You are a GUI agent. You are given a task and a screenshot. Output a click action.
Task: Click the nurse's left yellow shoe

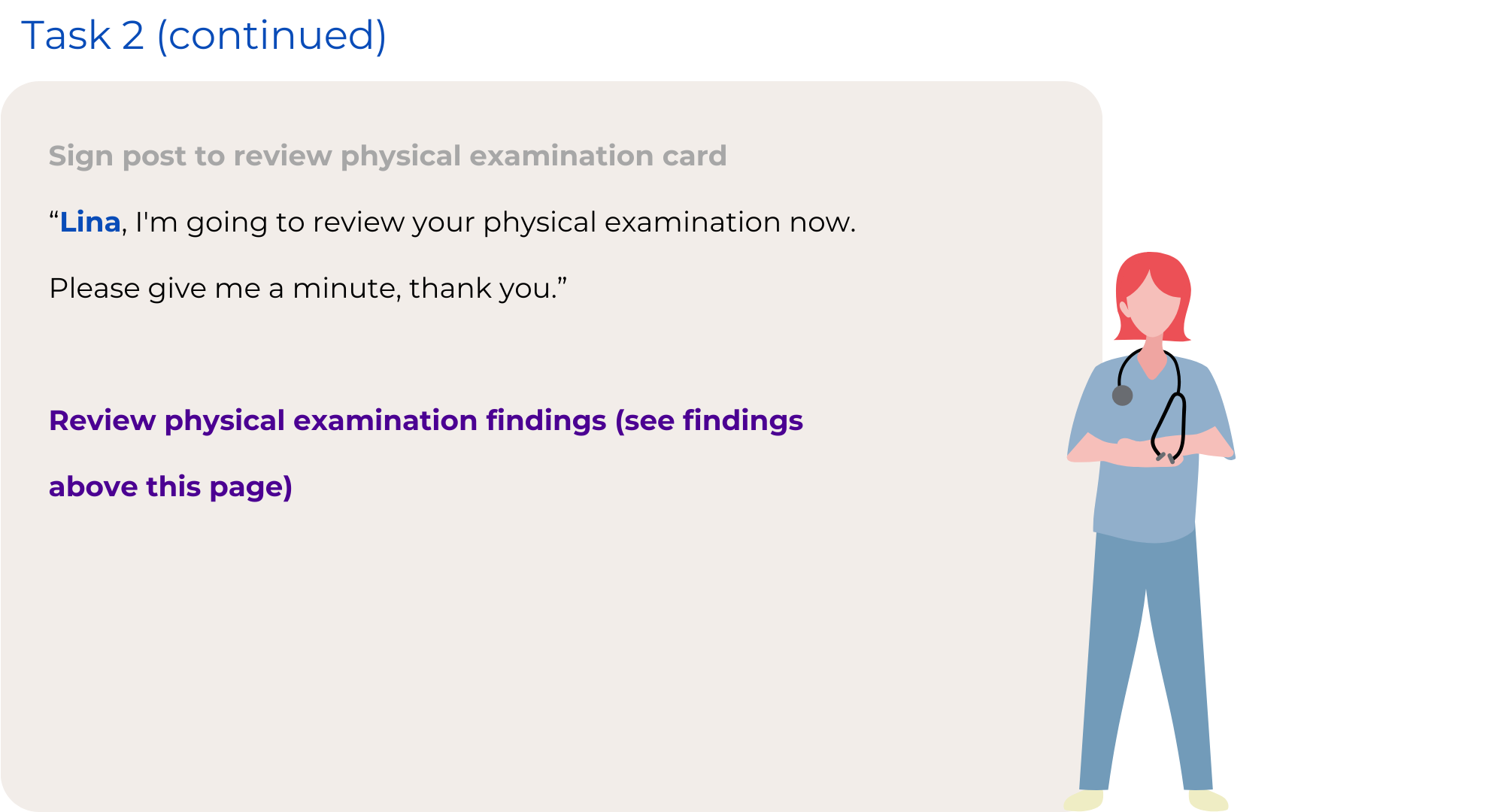pyautogui.click(x=1084, y=800)
